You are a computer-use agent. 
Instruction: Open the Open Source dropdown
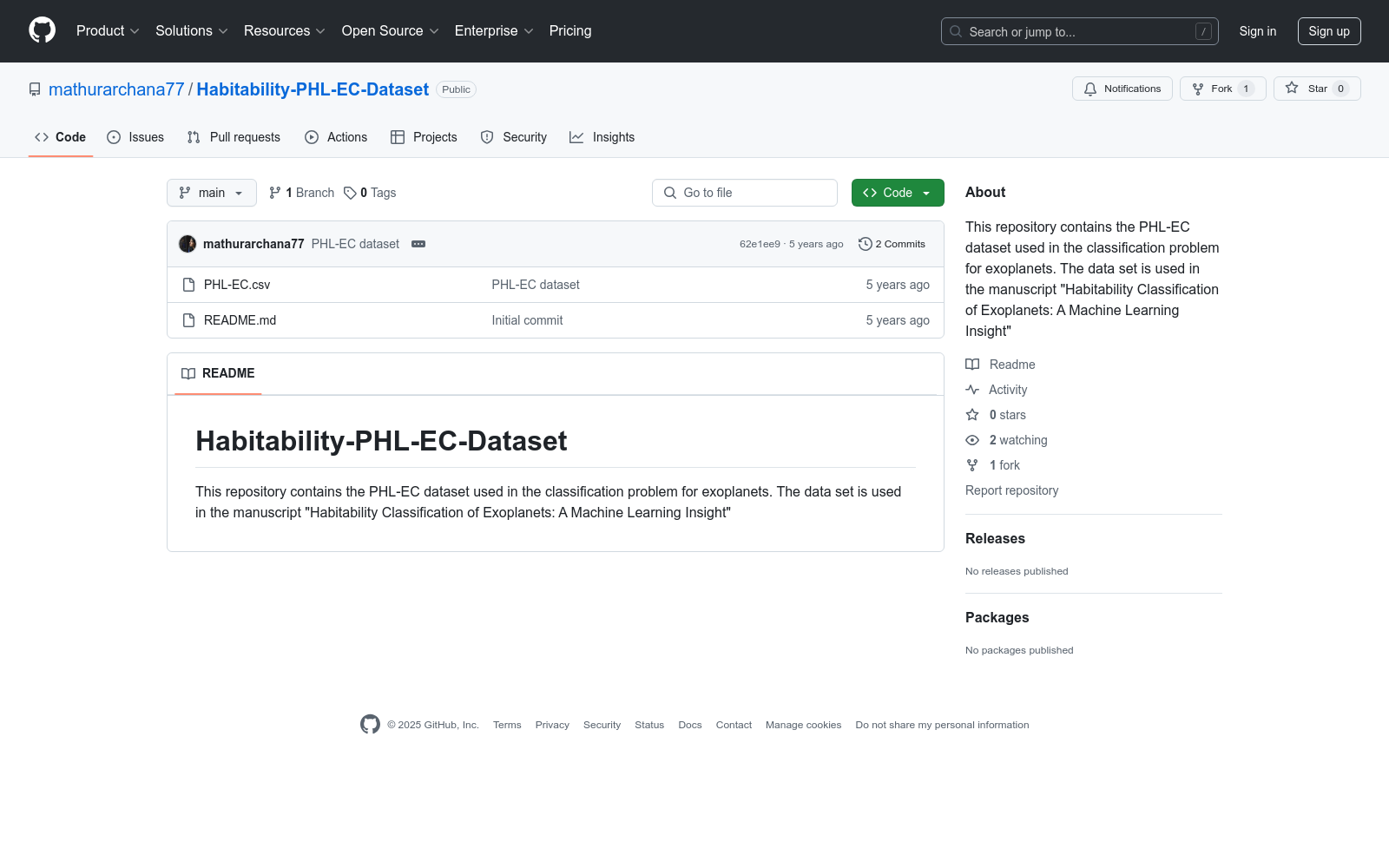(391, 31)
